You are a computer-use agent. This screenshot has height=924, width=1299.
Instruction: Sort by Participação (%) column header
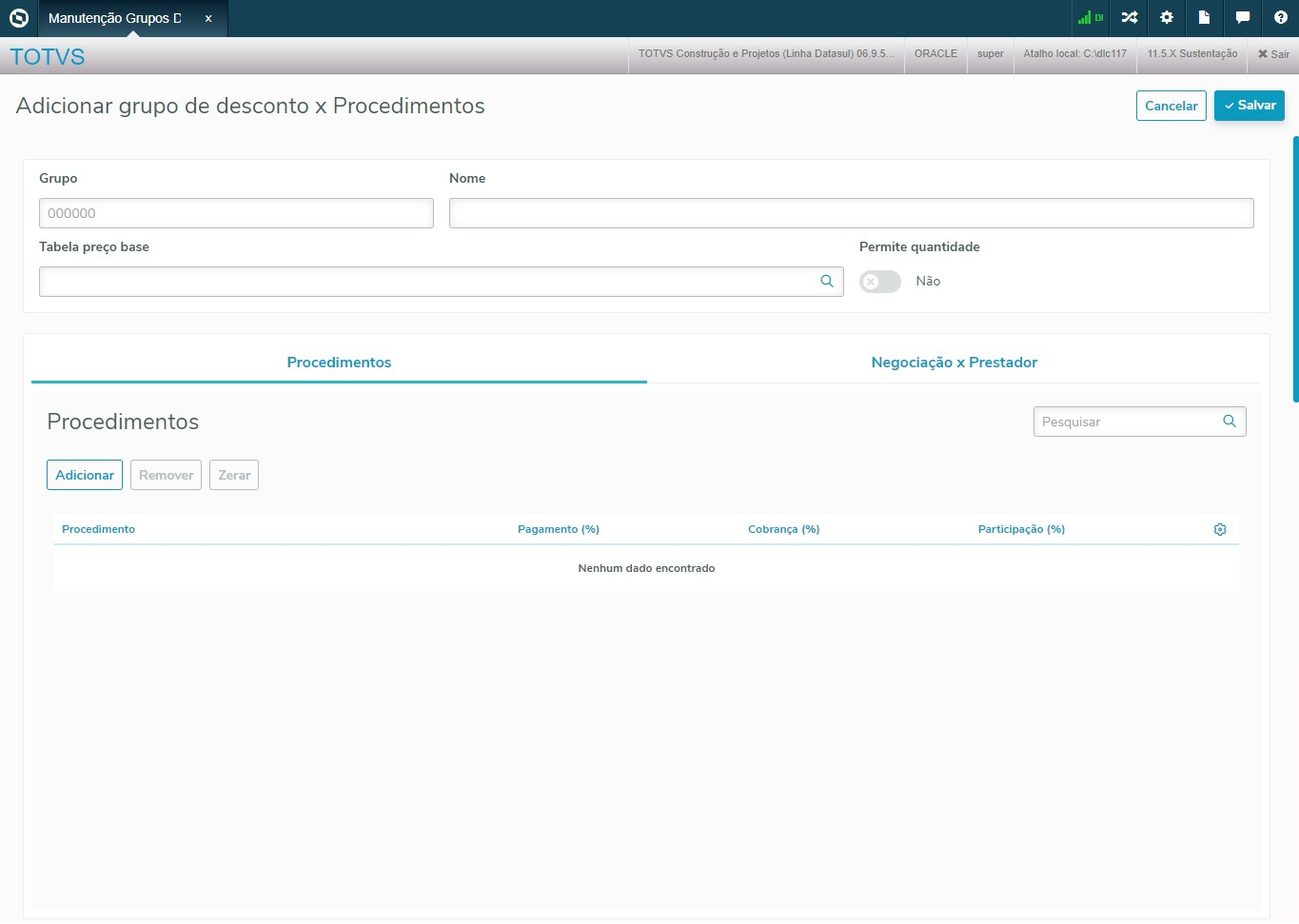click(1021, 529)
